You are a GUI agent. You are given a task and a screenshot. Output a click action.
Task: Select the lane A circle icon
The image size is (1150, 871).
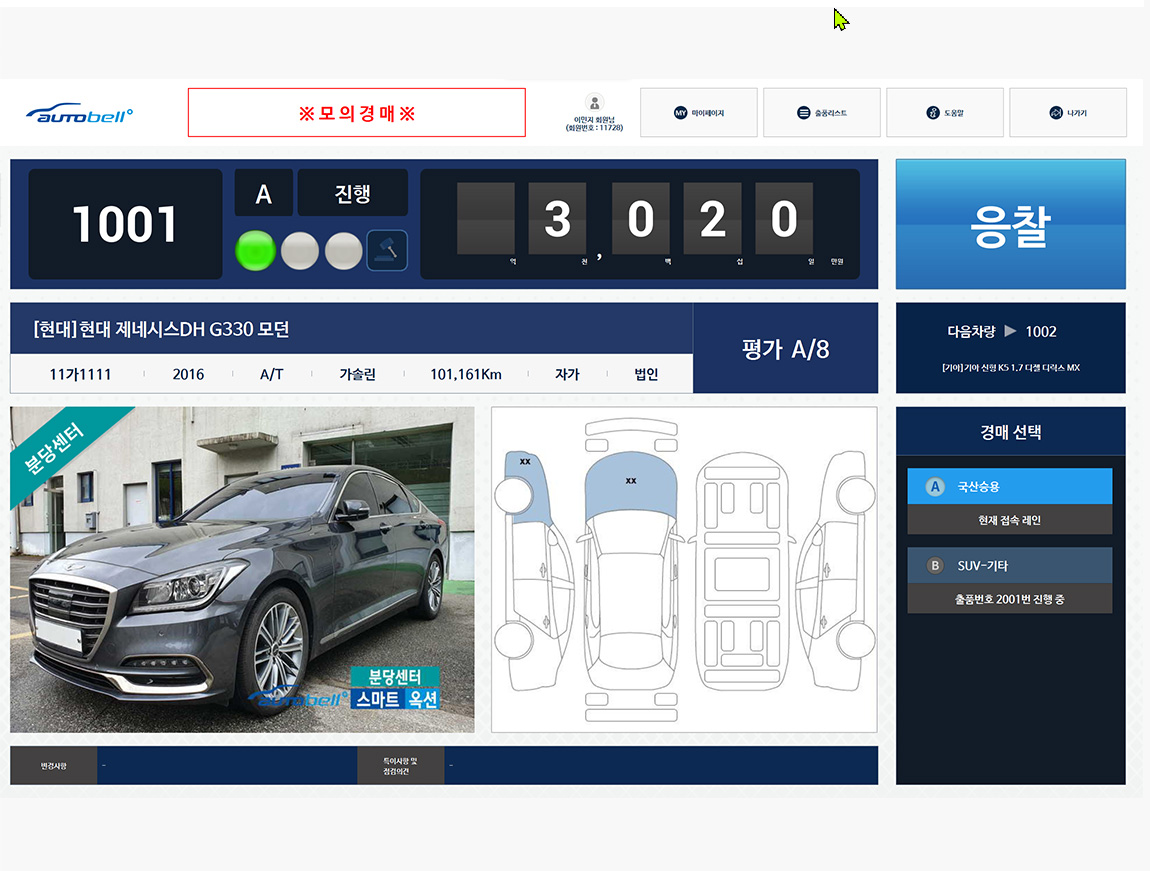(x=263, y=193)
